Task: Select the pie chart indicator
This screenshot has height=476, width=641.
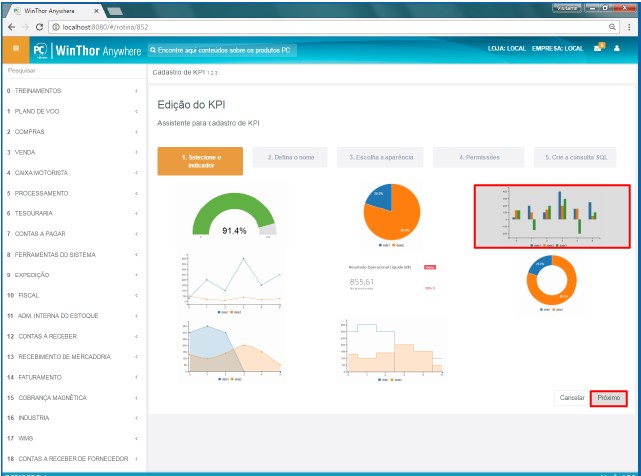Action: point(392,216)
